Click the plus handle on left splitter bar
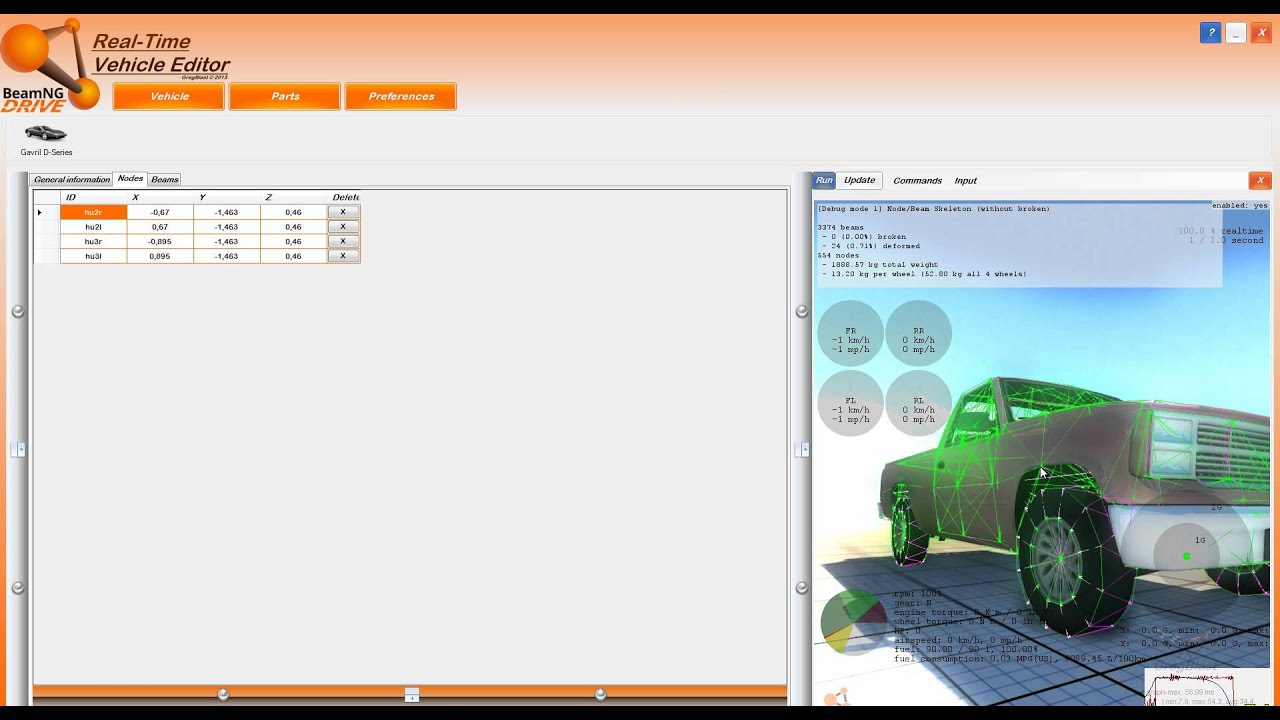 [x=19, y=450]
